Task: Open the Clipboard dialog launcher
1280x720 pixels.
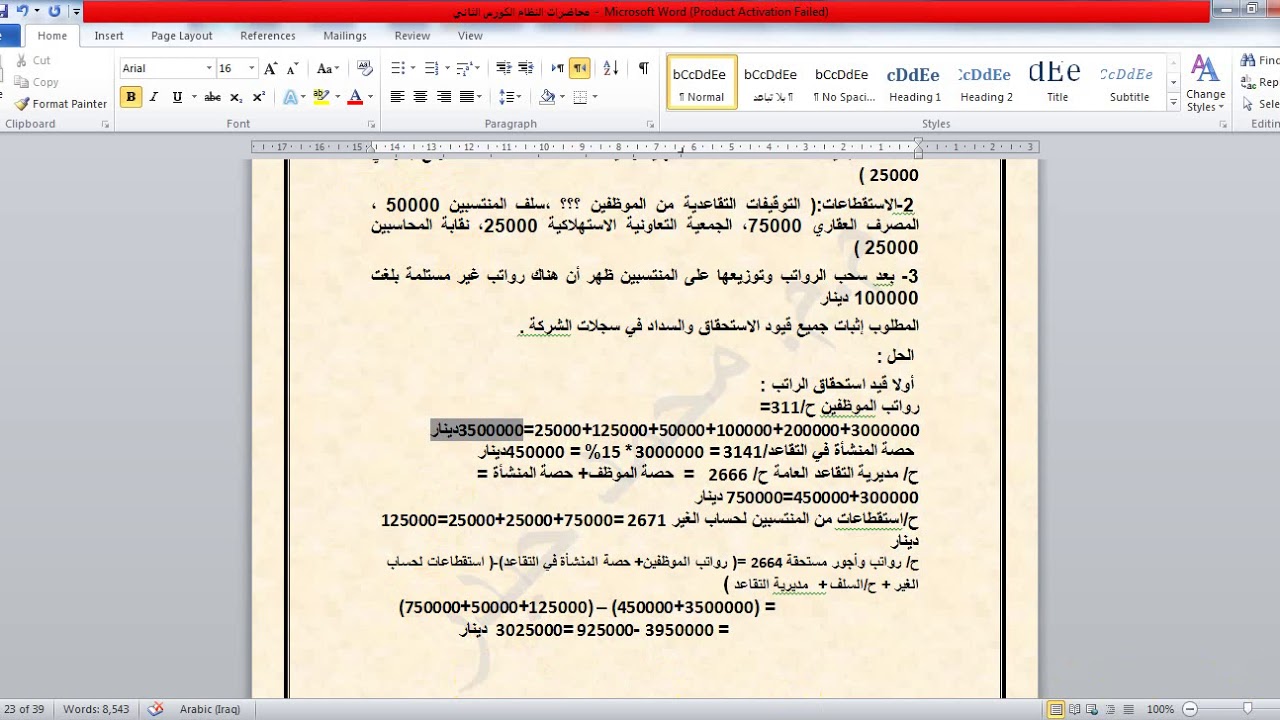Action: point(105,124)
